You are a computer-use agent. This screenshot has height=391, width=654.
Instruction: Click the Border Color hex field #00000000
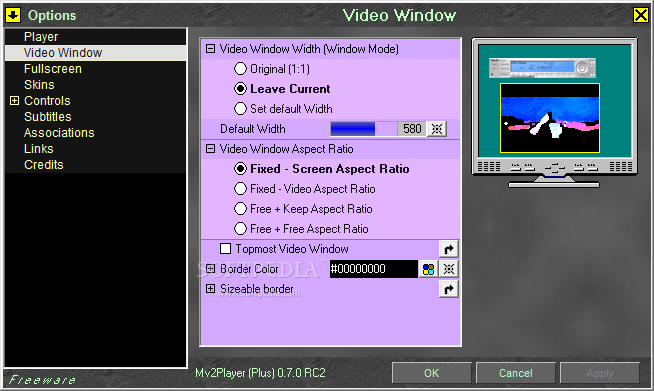[373, 269]
